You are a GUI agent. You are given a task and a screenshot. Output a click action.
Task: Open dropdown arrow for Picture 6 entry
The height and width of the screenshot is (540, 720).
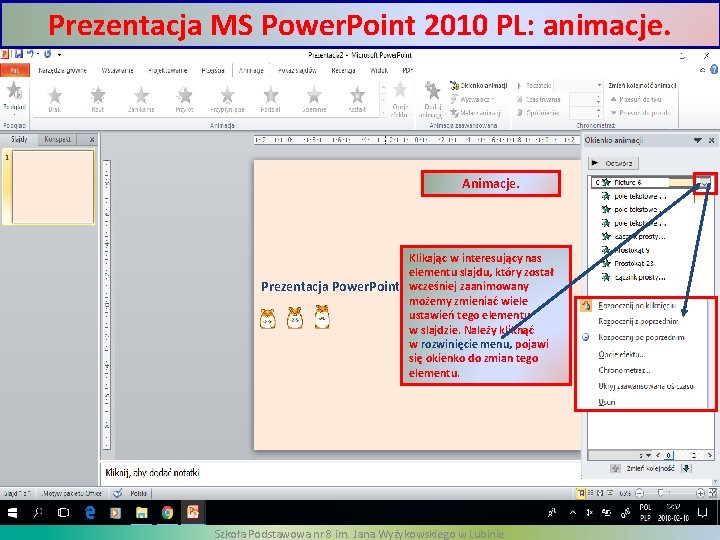pyautogui.click(x=704, y=183)
